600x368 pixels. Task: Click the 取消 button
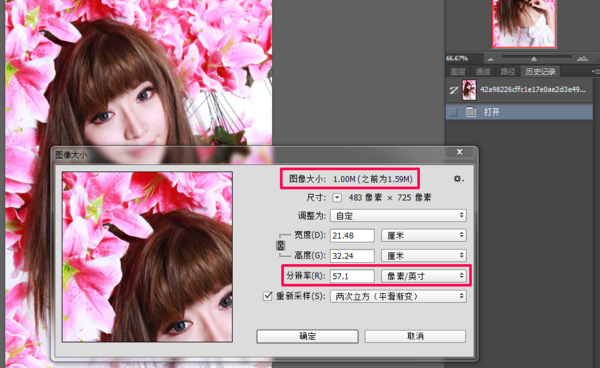(415, 336)
